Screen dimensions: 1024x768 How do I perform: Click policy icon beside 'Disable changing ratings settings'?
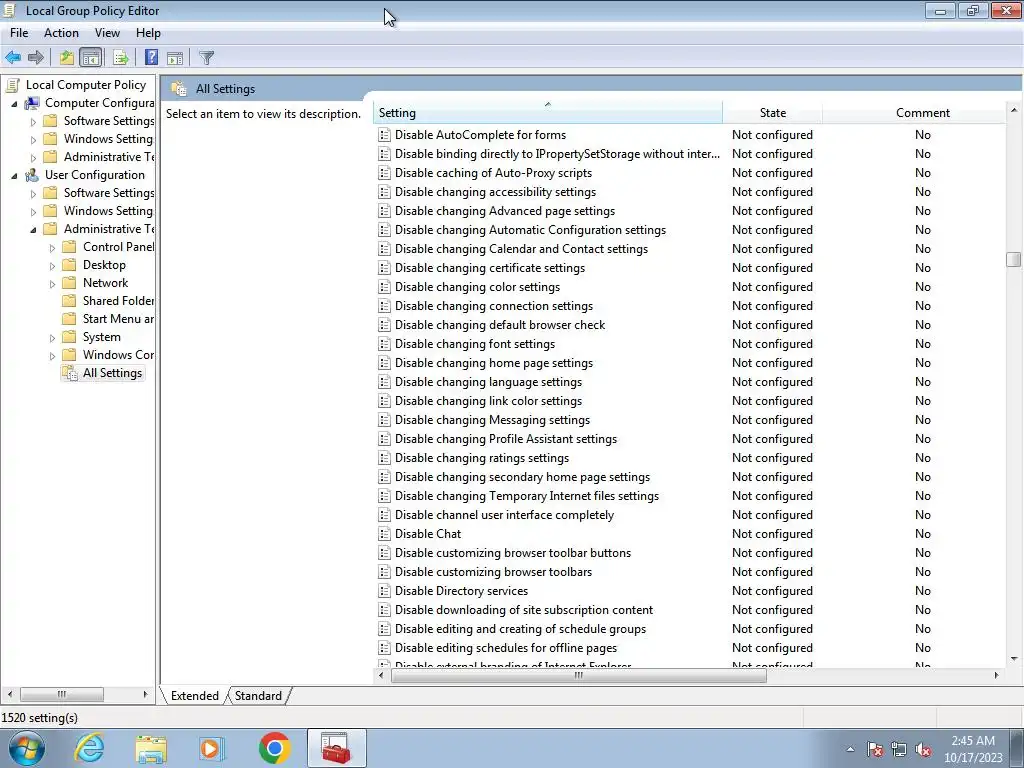[385, 458]
